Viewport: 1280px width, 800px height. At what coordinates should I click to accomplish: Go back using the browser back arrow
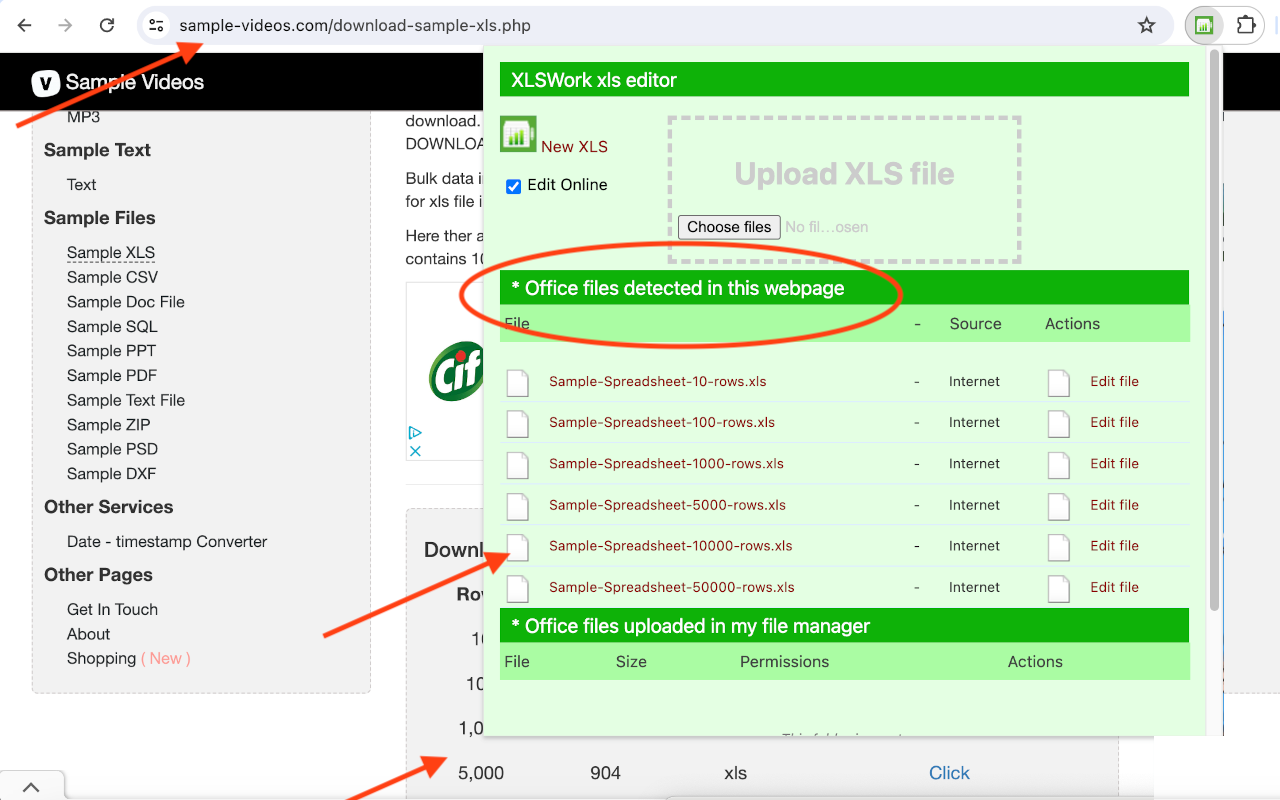tap(24, 25)
